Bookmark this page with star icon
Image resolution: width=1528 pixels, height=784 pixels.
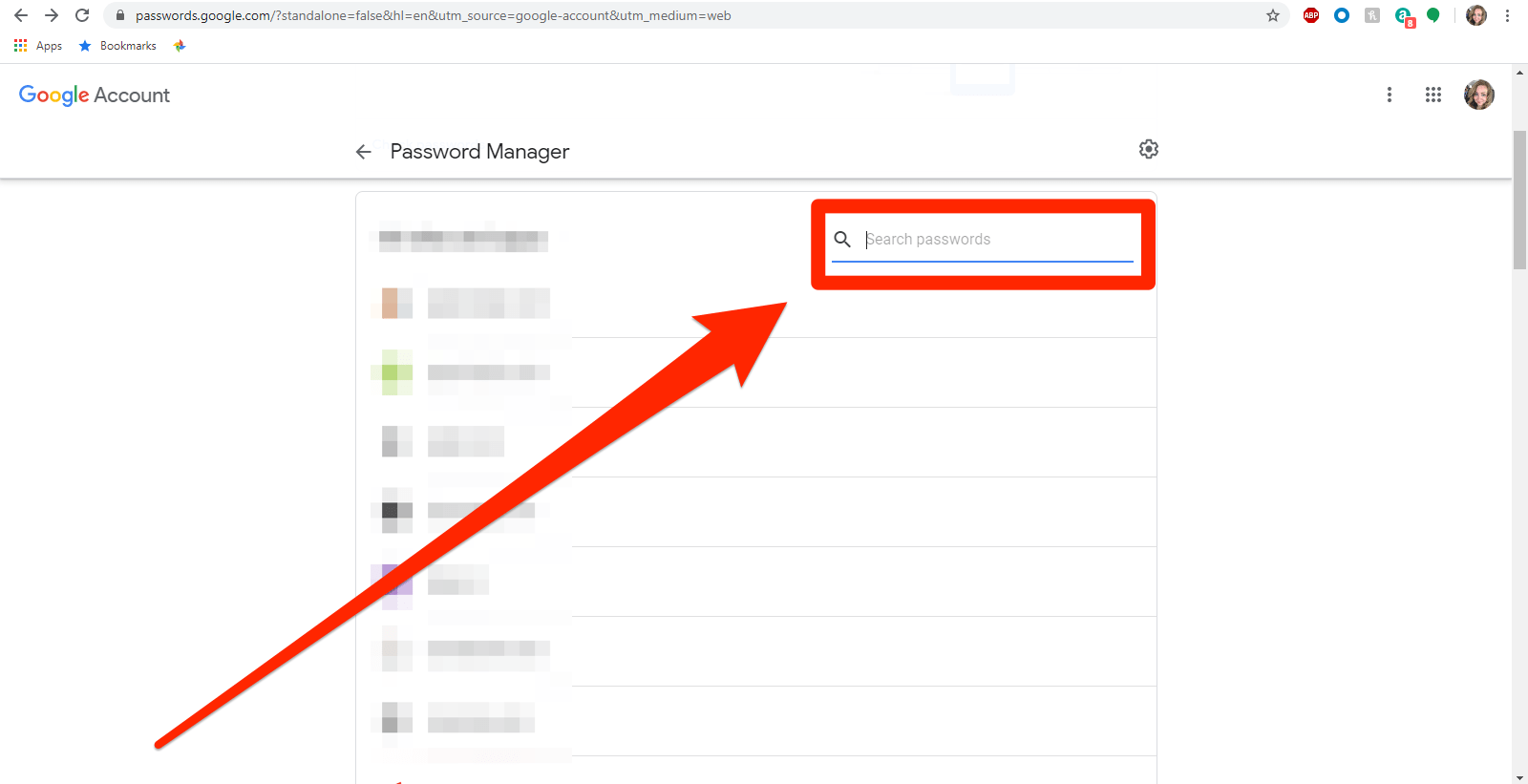[x=1272, y=15]
